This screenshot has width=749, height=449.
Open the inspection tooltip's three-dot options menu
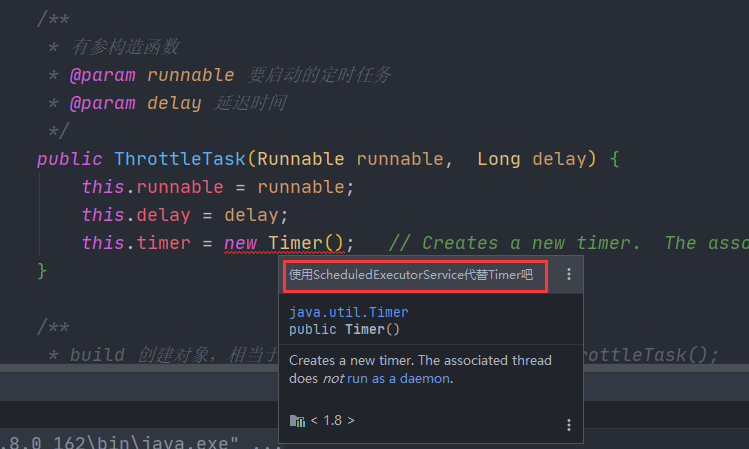569,274
